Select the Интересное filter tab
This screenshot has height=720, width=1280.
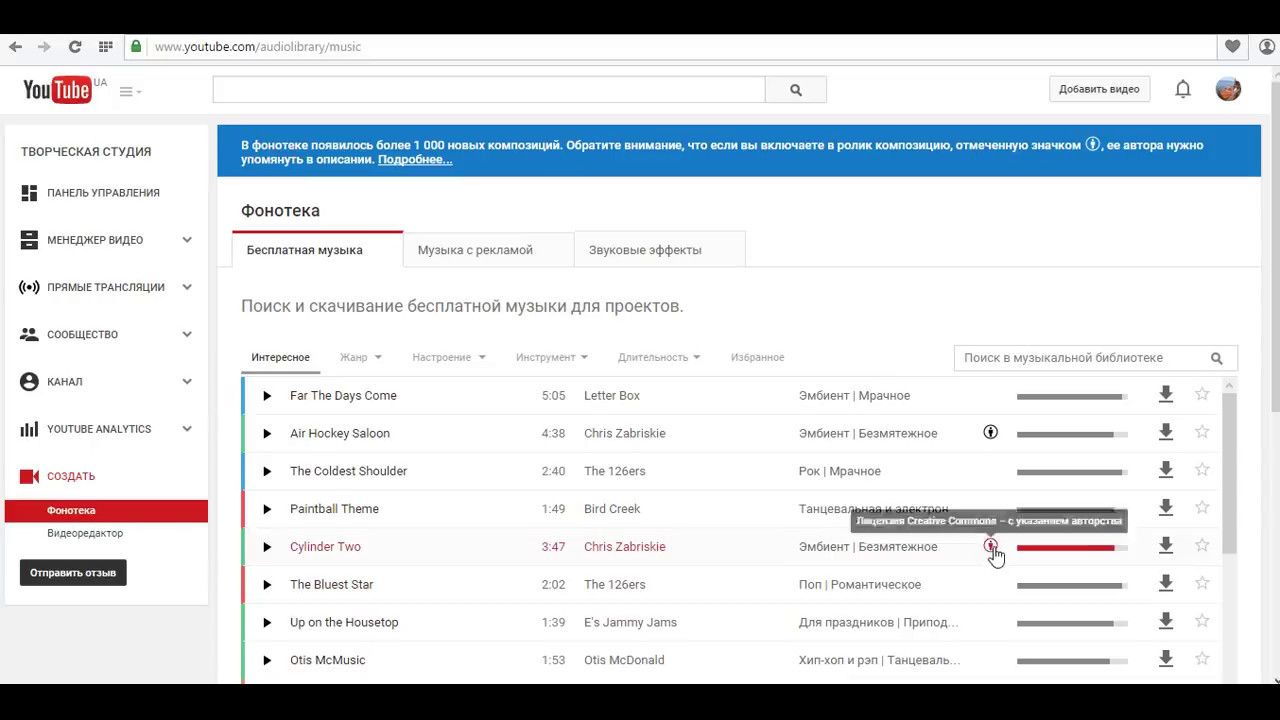(281, 358)
